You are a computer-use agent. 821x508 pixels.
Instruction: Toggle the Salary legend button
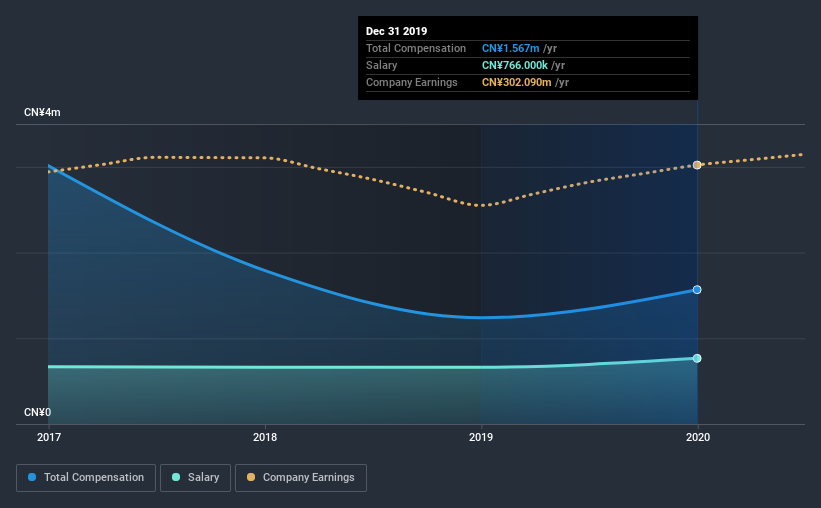click(x=195, y=478)
